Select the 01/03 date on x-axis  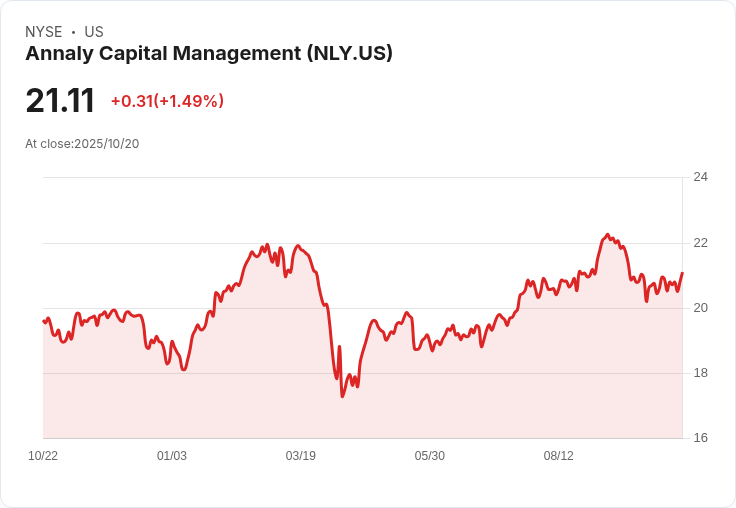pyautogui.click(x=172, y=456)
